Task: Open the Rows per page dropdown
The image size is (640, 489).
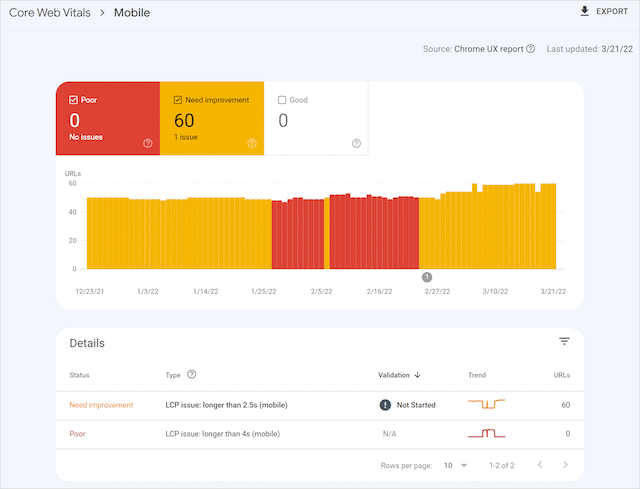Action: [x=455, y=465]
